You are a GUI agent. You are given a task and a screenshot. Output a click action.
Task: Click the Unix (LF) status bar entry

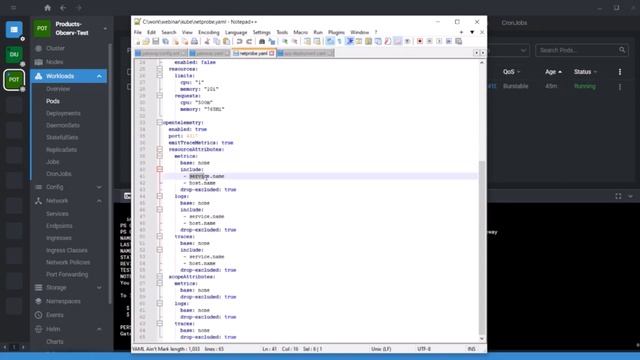[381, 349]
